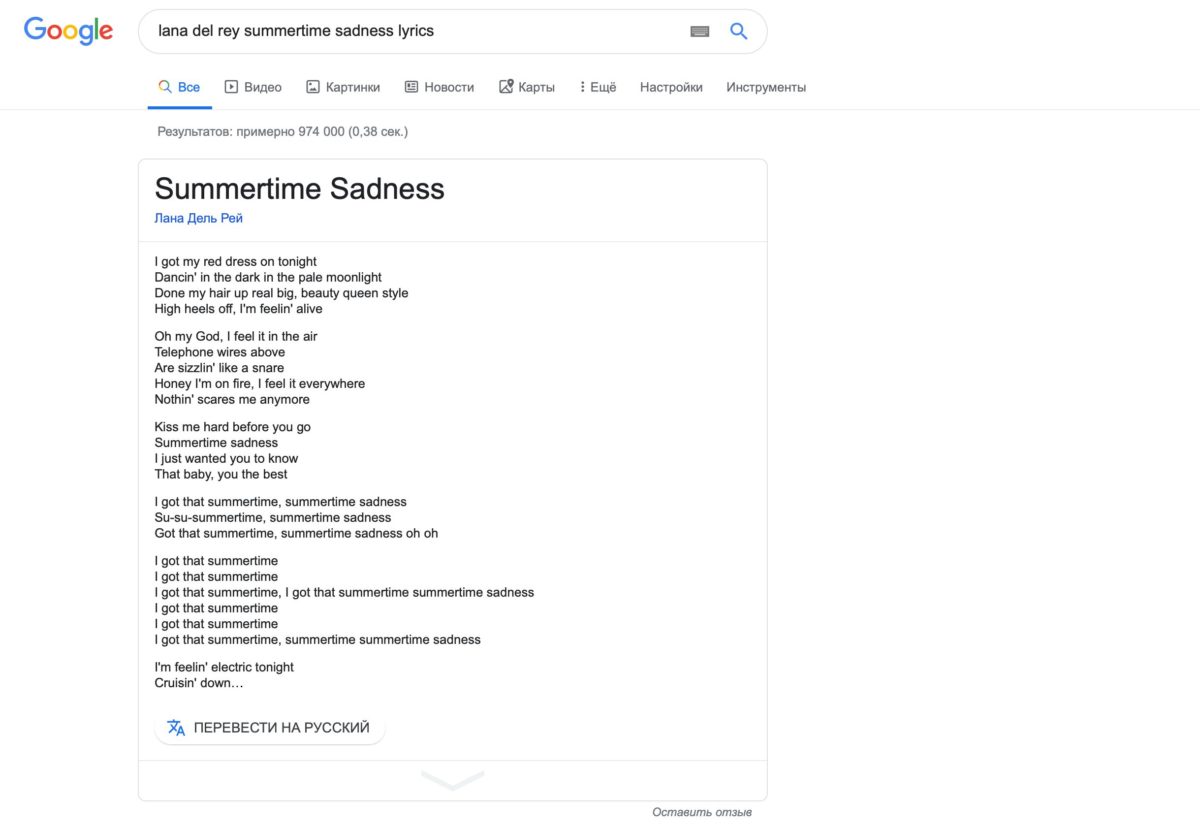
Task: Click the blue magnifier search button
Action: click(x=739, y=31)
